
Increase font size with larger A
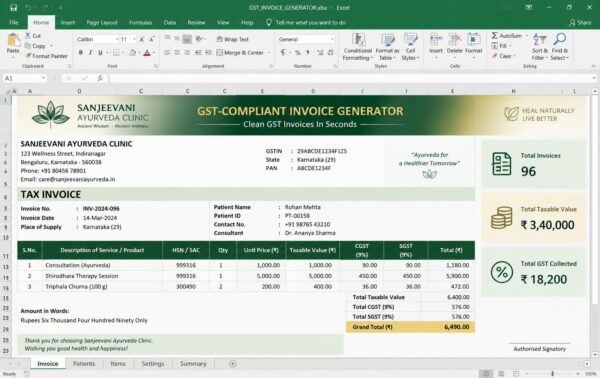click(x=142, y=39)
